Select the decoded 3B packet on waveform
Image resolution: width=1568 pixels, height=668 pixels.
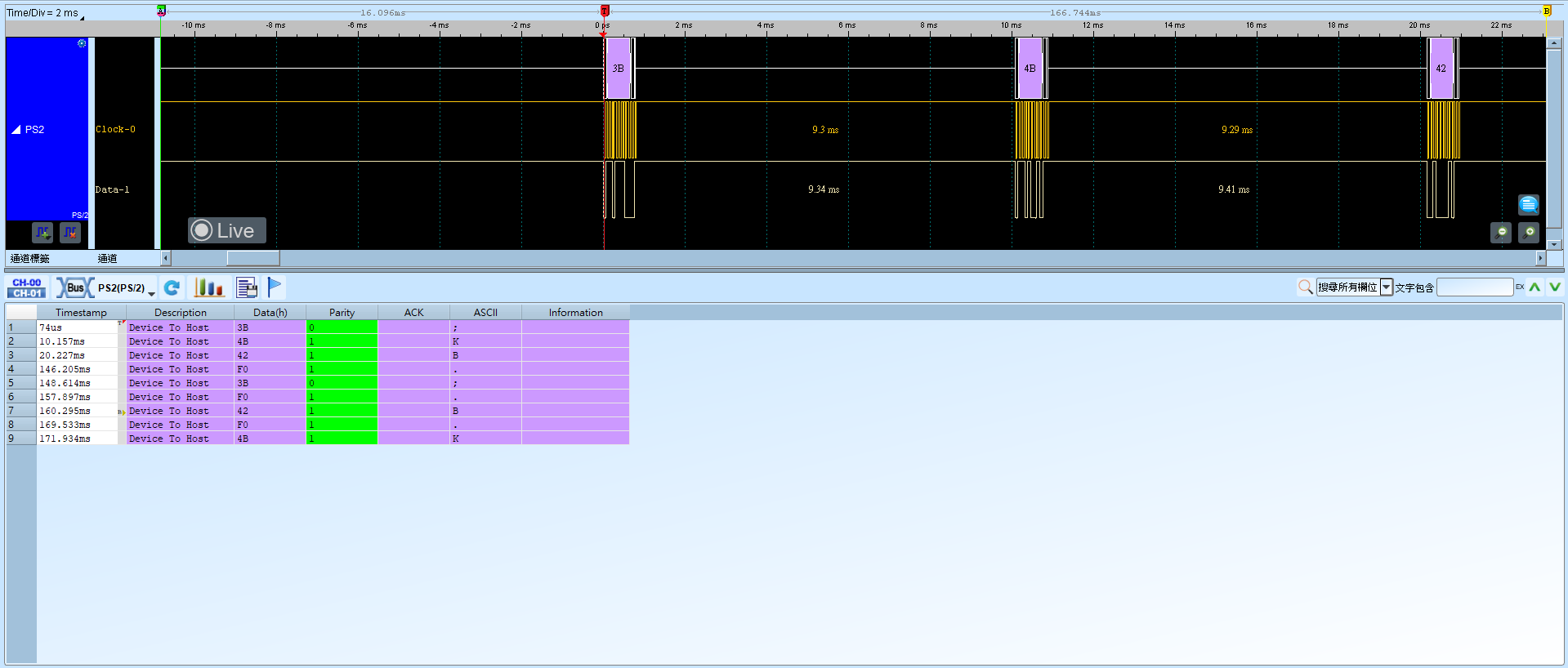pos(618,69)
